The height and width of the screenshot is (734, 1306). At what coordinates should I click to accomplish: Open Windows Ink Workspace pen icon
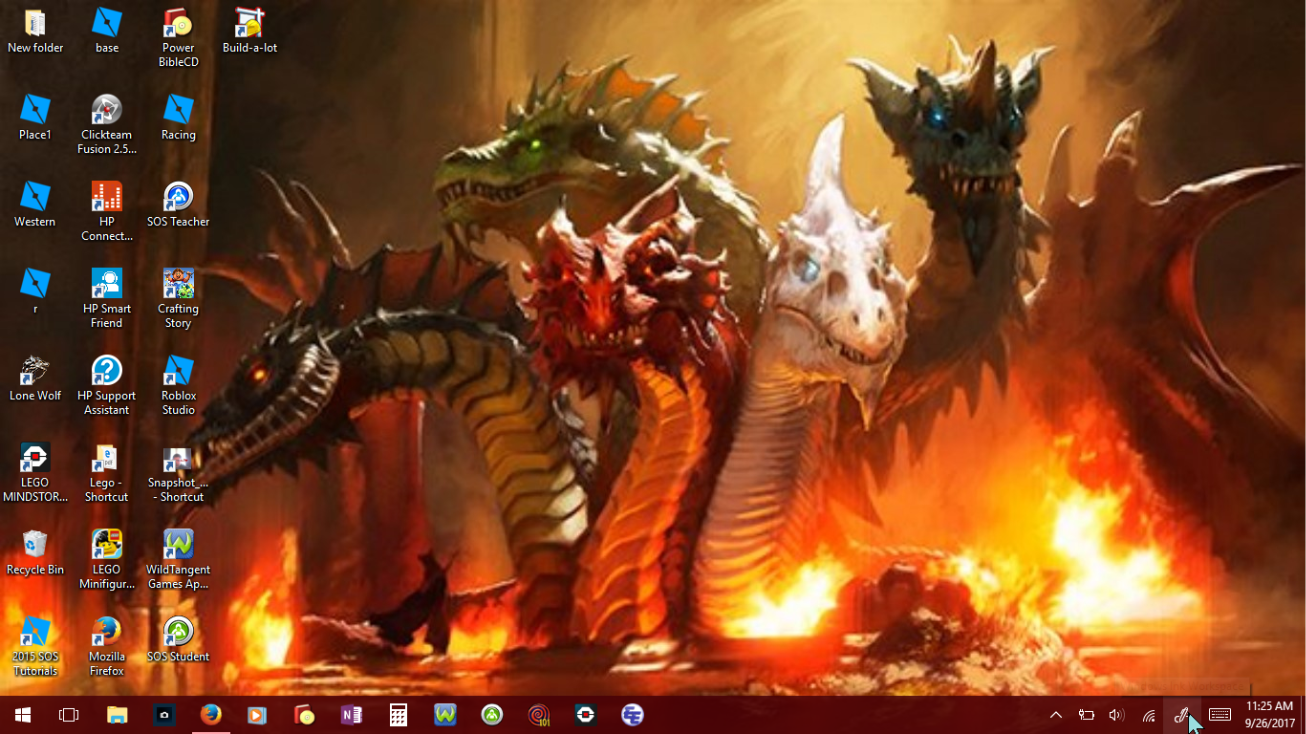click(x=1181, y=715)
